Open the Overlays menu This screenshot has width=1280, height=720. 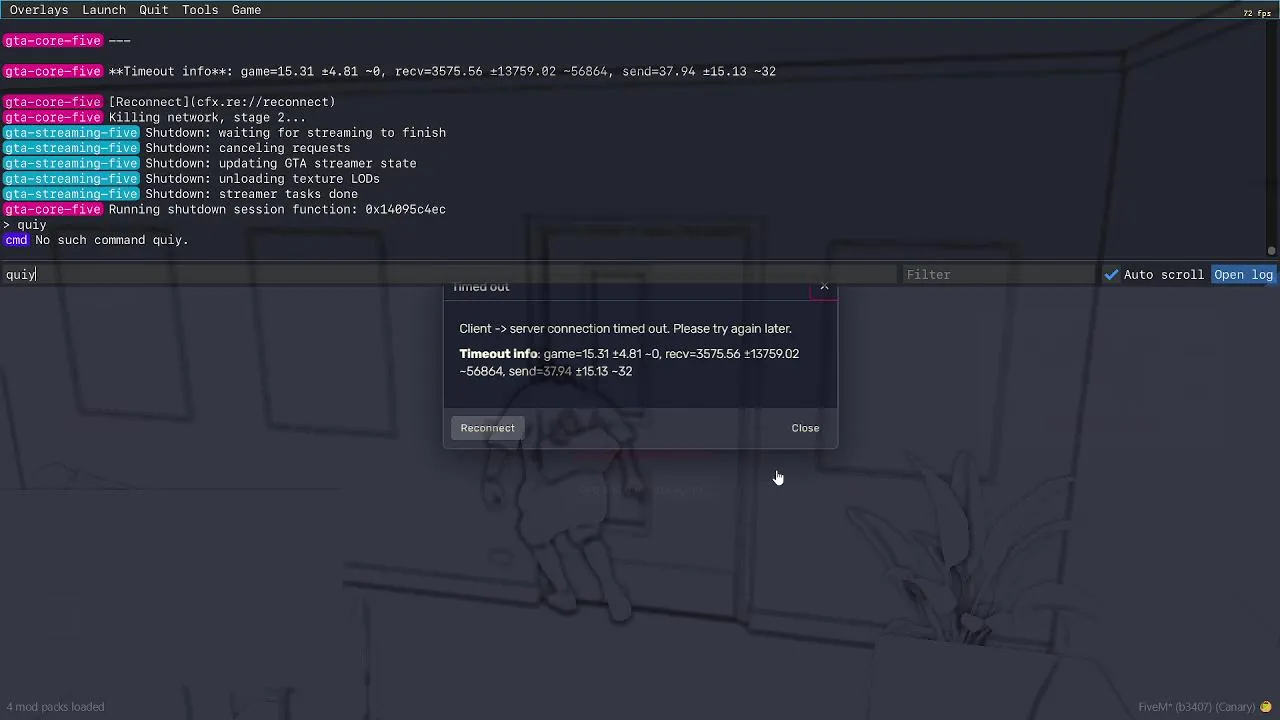point(39,10)
